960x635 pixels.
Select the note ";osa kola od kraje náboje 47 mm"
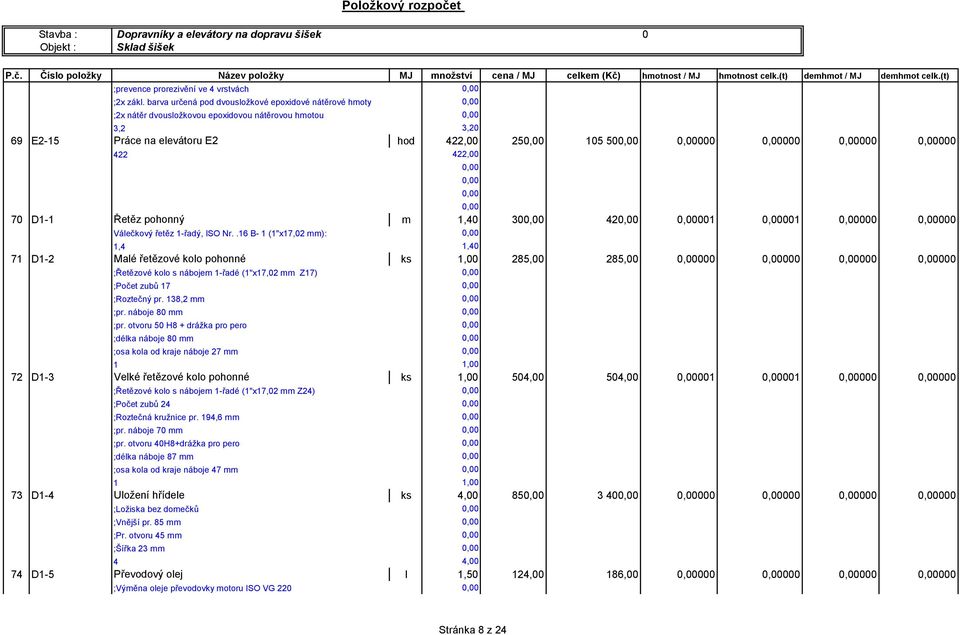pyautogui.click(x=176, y=470)
